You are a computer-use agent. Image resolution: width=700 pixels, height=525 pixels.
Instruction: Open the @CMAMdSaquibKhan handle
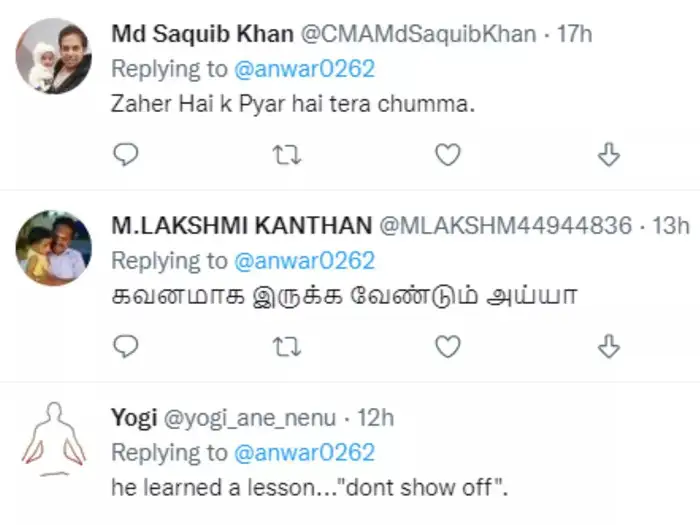point(417,34)
